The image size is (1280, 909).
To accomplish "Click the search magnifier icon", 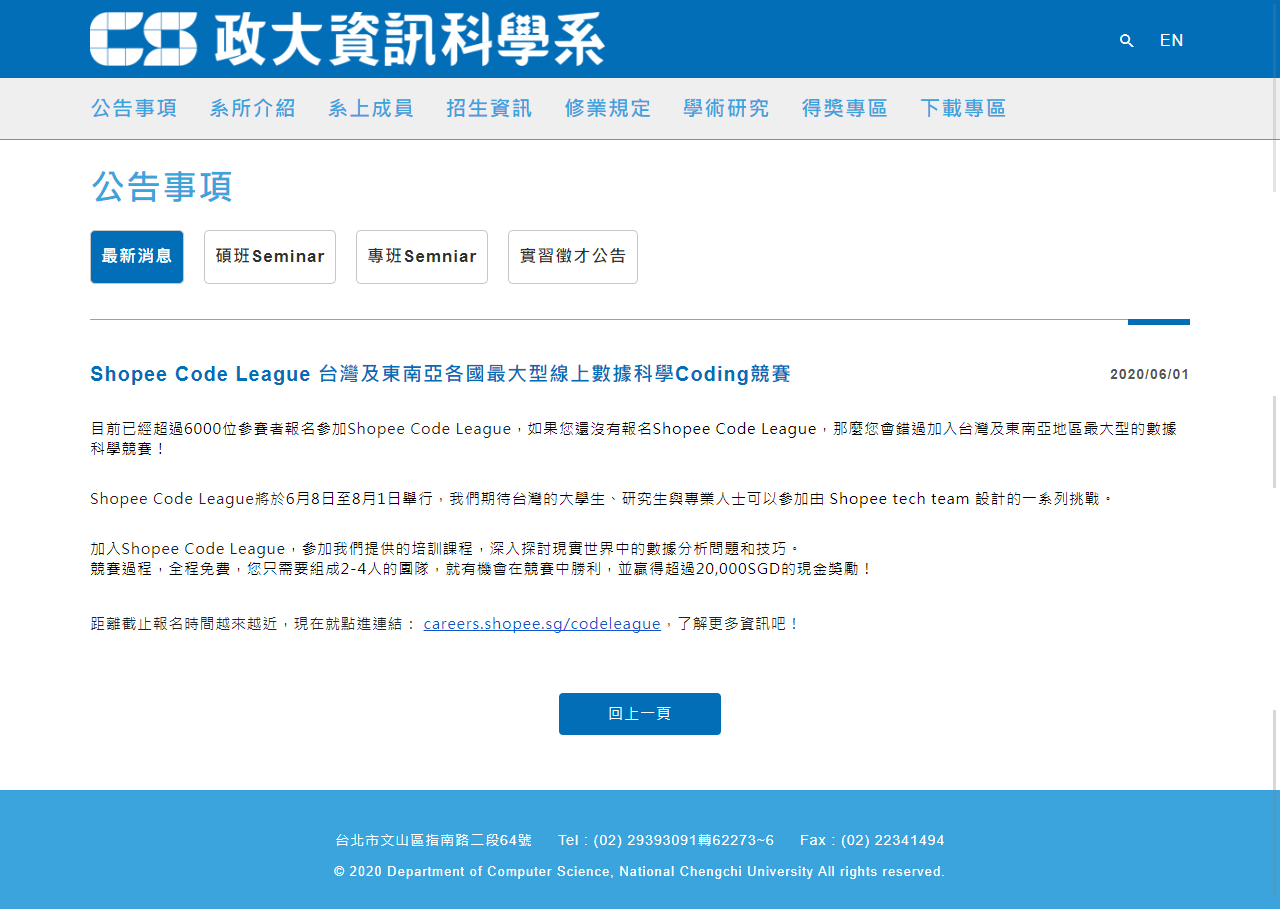I will coord(1127,41).
